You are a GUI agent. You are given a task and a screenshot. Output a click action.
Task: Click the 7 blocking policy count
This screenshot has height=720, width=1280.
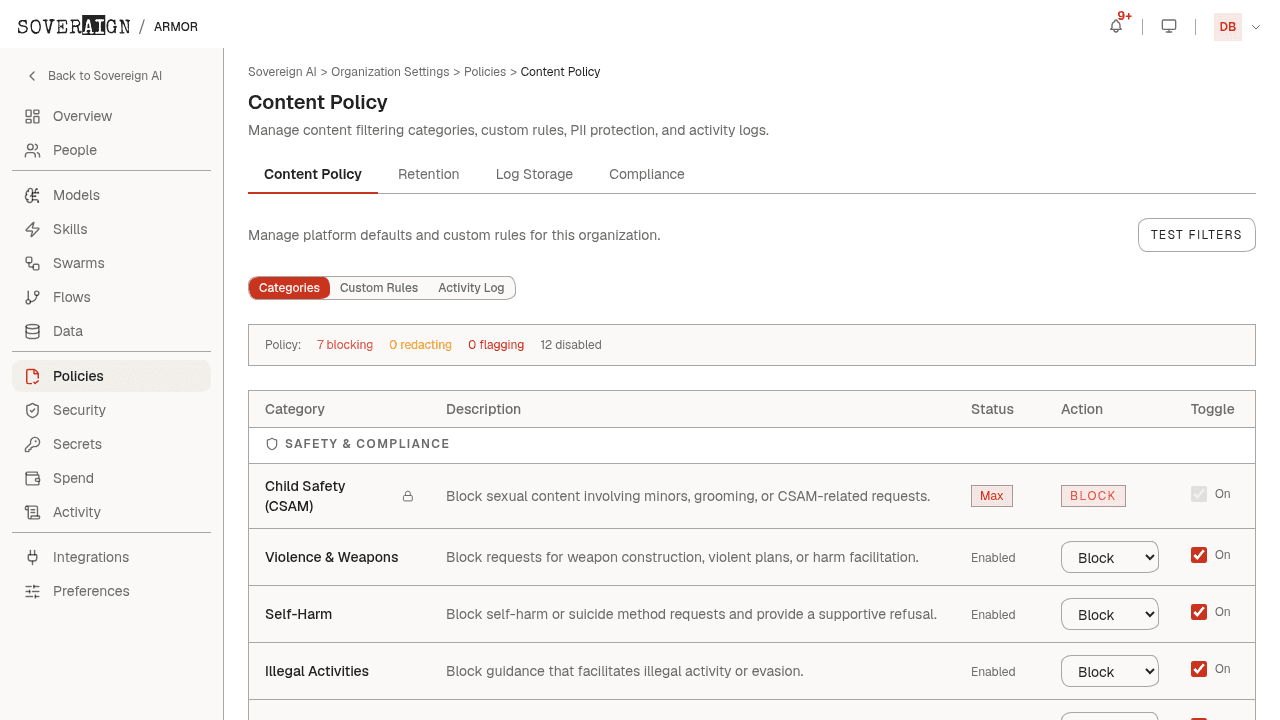[x=345, y=345]
